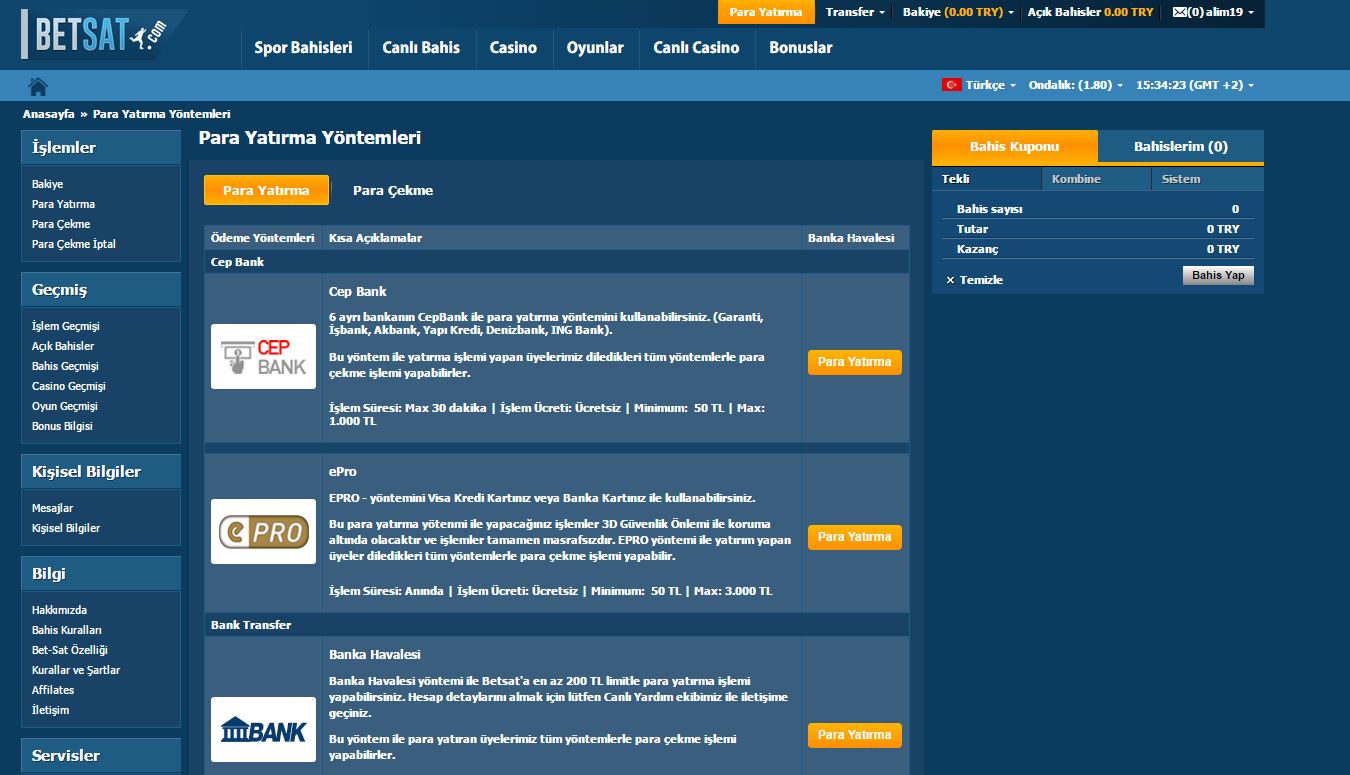Screen dimensions: 1350x775
Task: Open Bahis Geçmişi link
Action: (x=65, y=366)
